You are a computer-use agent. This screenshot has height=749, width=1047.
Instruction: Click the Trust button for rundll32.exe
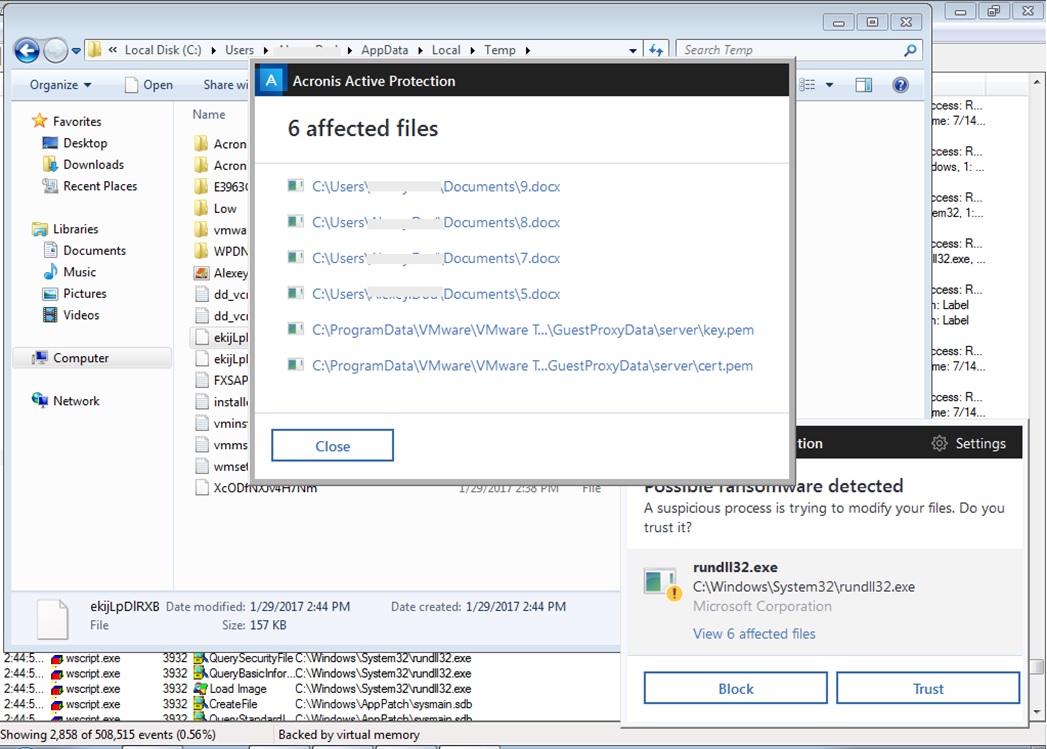click(x=927, y=688)
